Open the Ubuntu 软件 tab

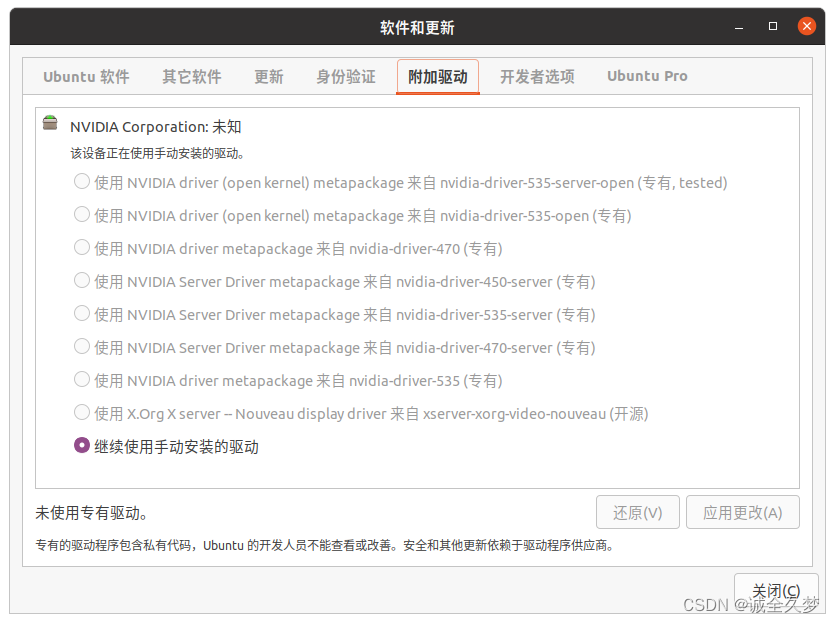(x=86, y=77)
